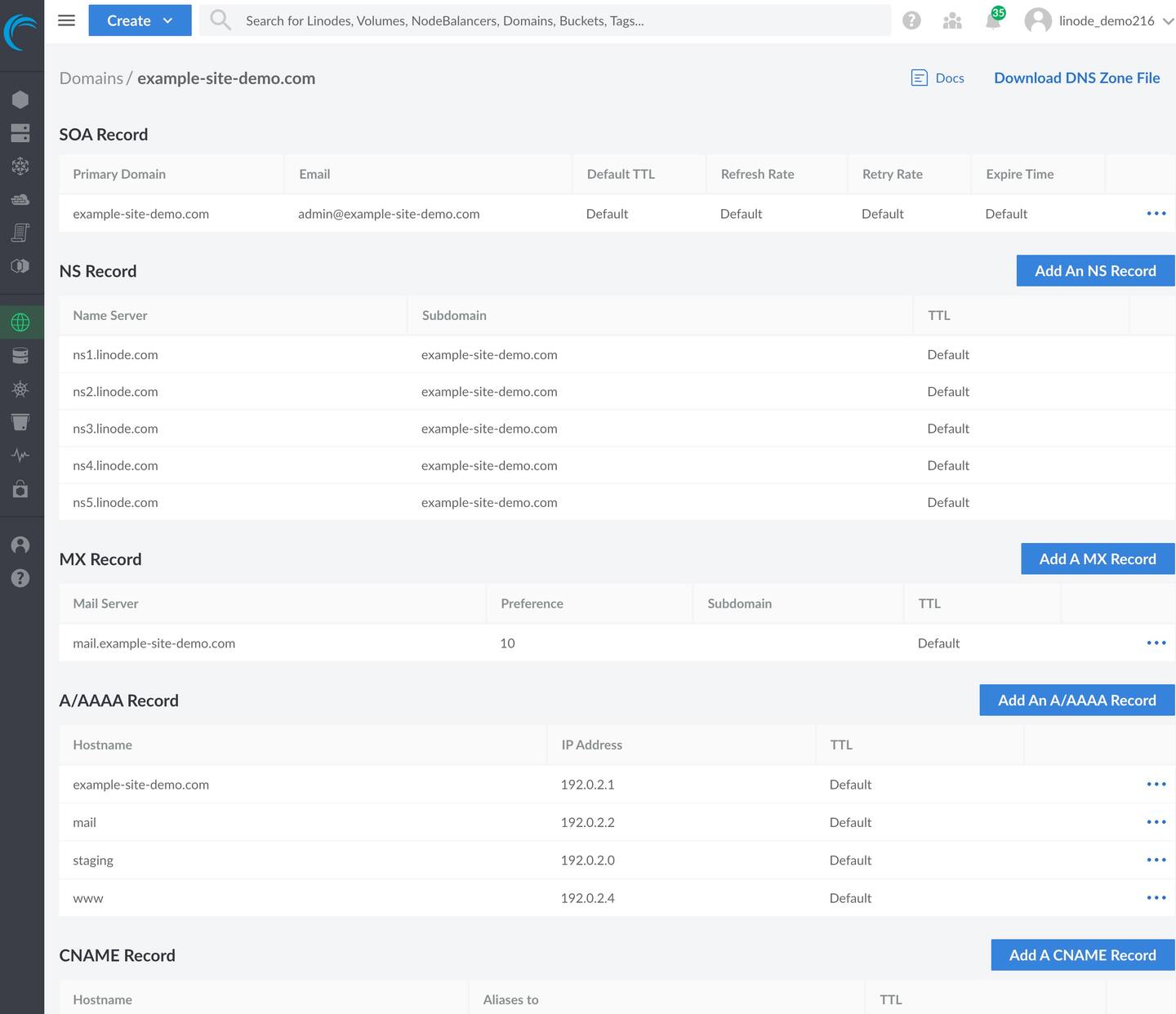Screen dimensions: 1176x1014
Task: Click the Domains globe icon in sidebar
Action: coord(20,322)
